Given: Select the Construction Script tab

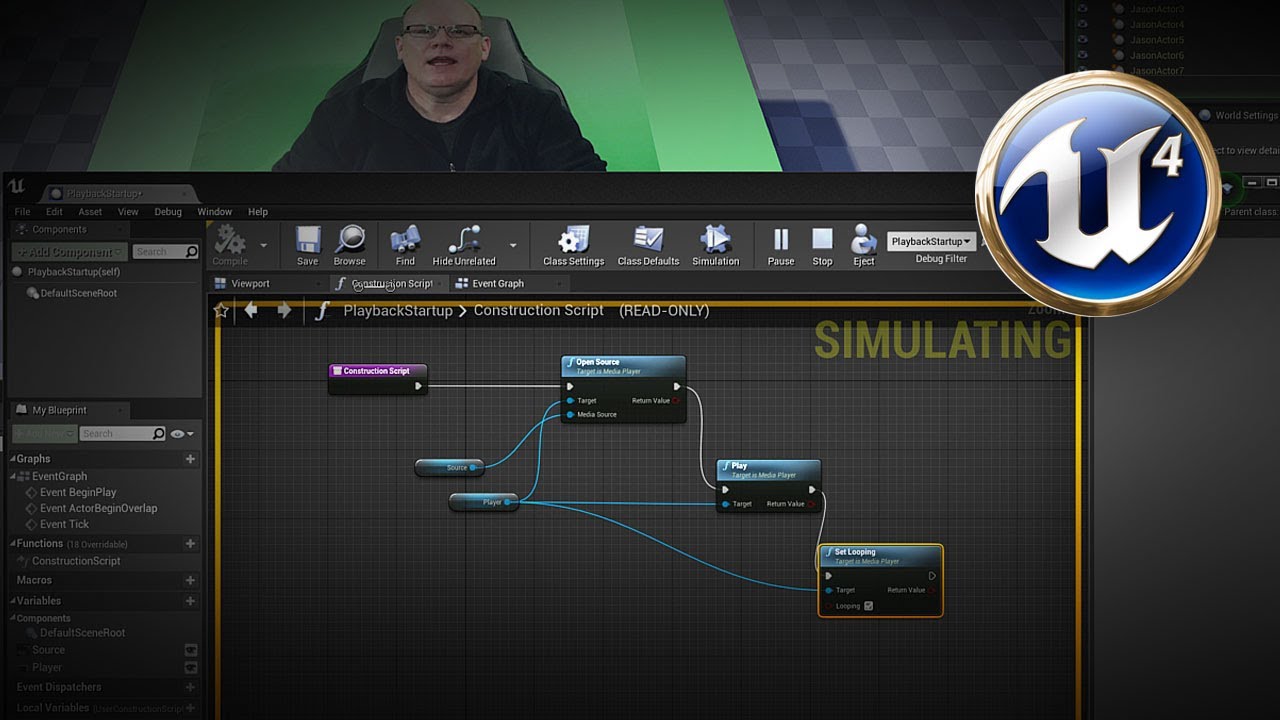Looking at the screenshot, I should click(x=391, y=284).
